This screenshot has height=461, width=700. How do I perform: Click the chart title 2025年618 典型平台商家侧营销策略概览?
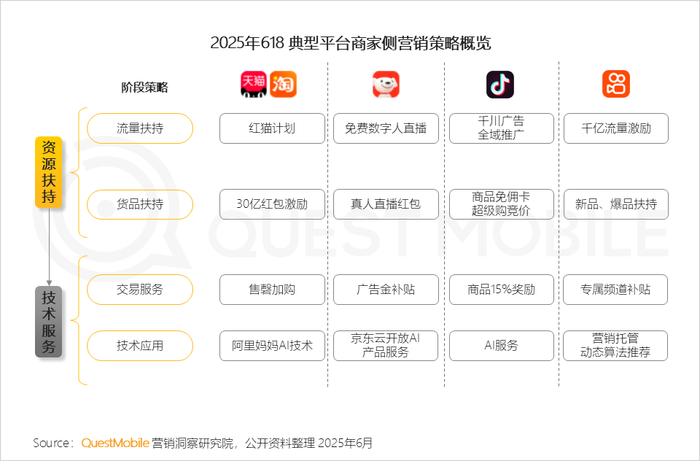pyautogui.click(x=350, y=43)
